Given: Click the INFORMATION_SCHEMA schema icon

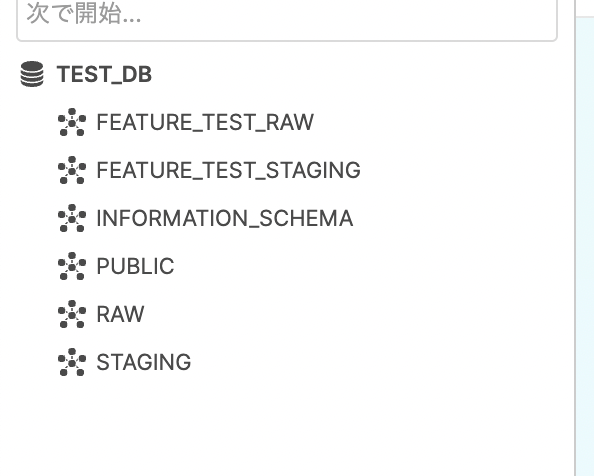Looking at the screenshot, I should [72, 218].
